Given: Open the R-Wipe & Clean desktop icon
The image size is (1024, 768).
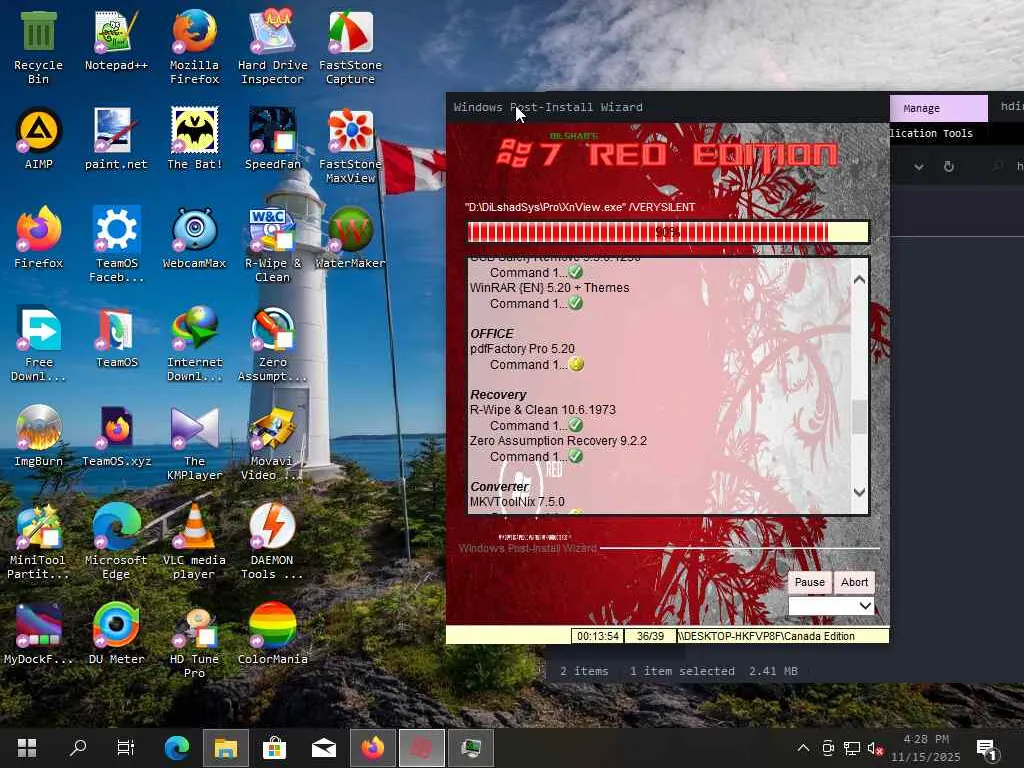Looking at the screenshot, I should pyautogui.click(x=272, y=245).
